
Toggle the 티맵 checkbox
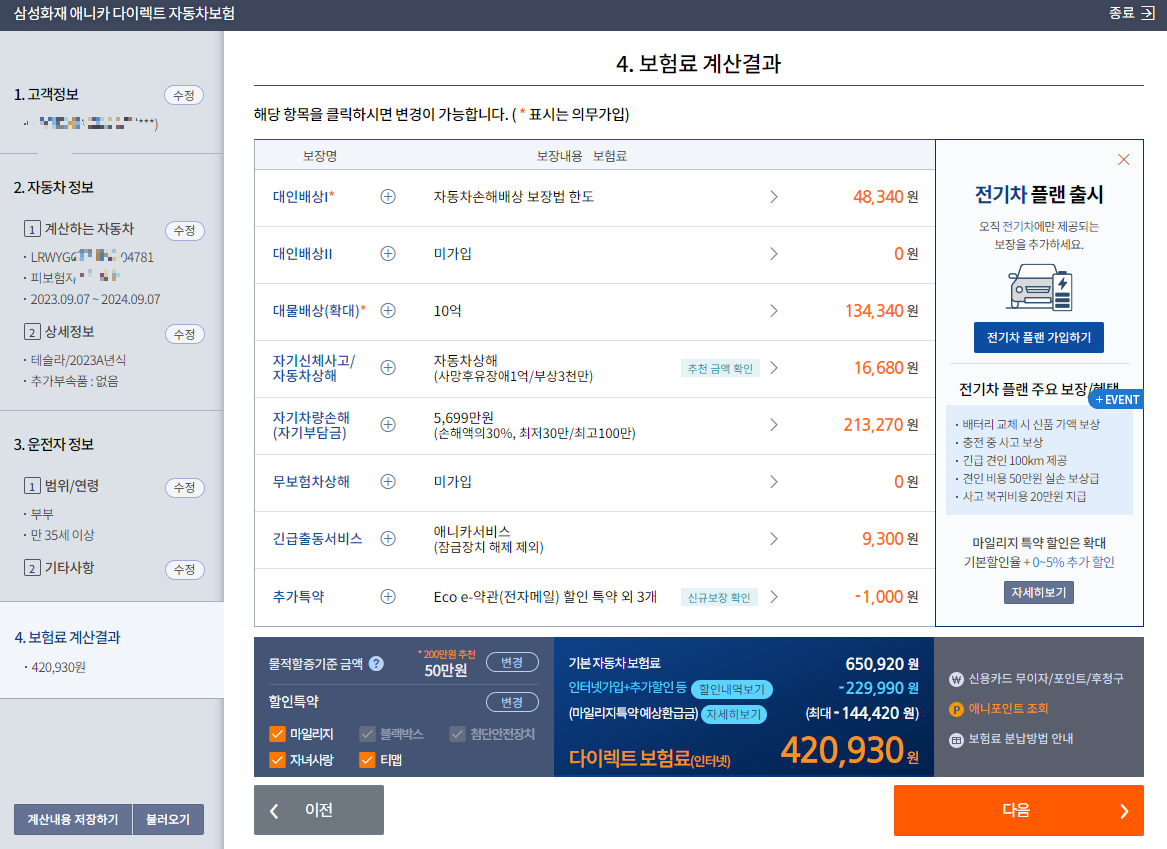point(367,760)
